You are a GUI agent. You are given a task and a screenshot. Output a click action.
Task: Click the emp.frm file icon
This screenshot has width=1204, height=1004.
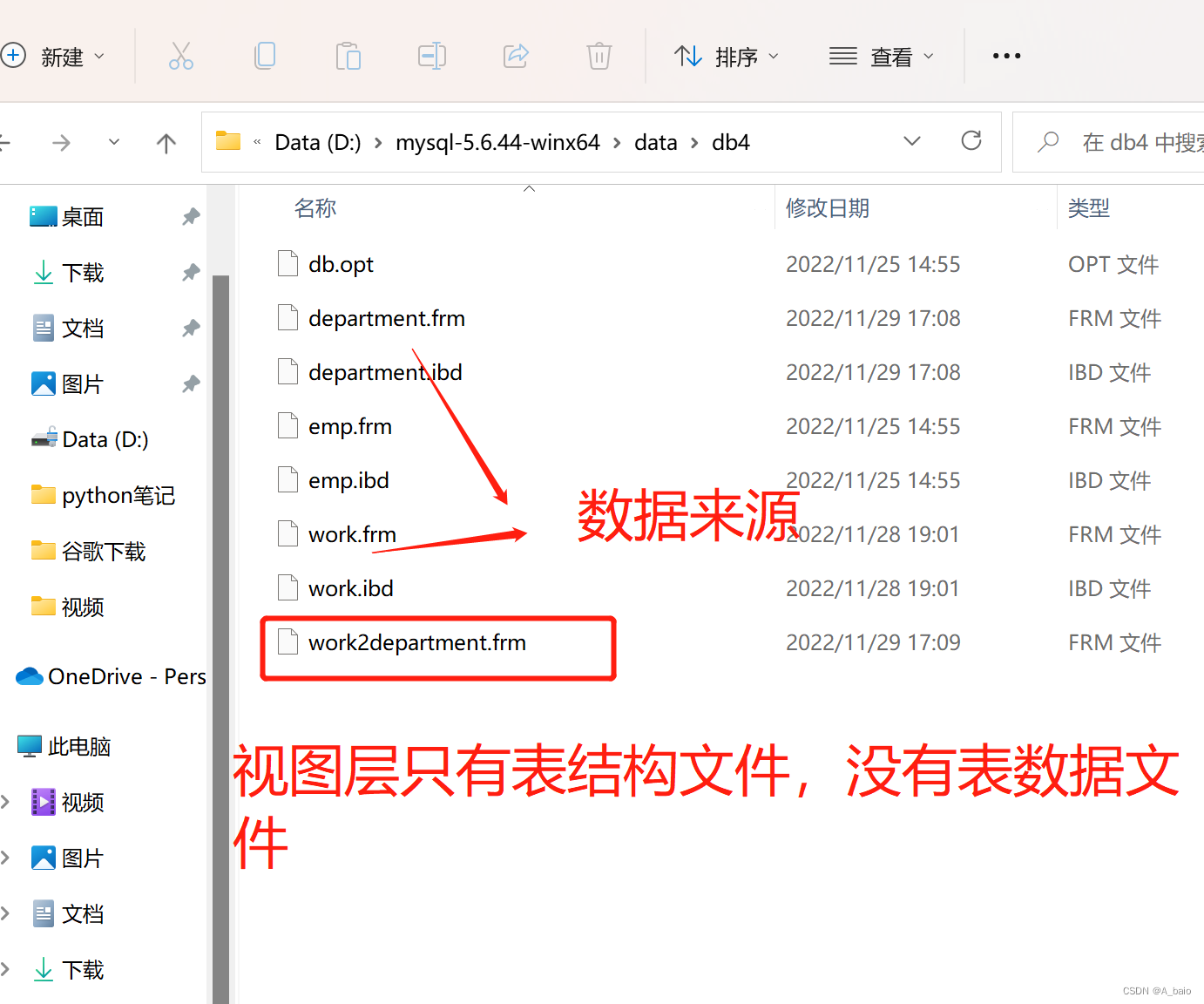(x=287, y=425)
